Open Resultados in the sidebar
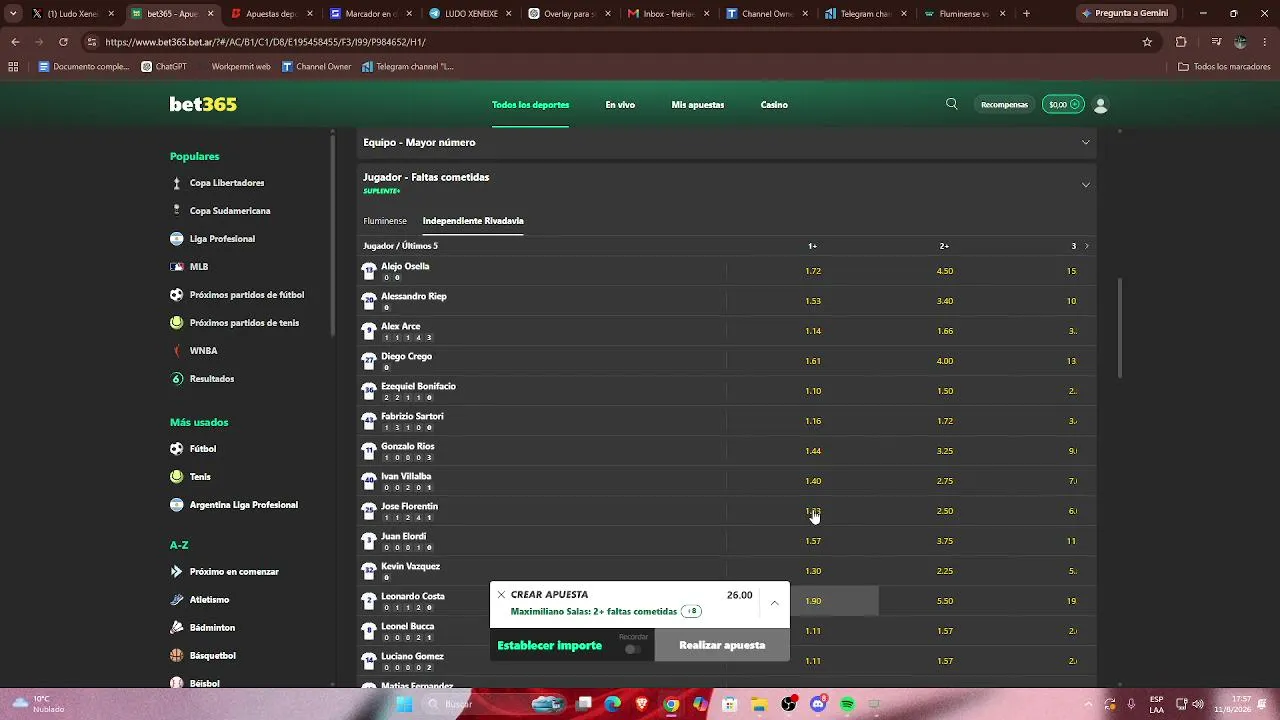This screenshot has width=1280, height=720. (x=211, y=379)
